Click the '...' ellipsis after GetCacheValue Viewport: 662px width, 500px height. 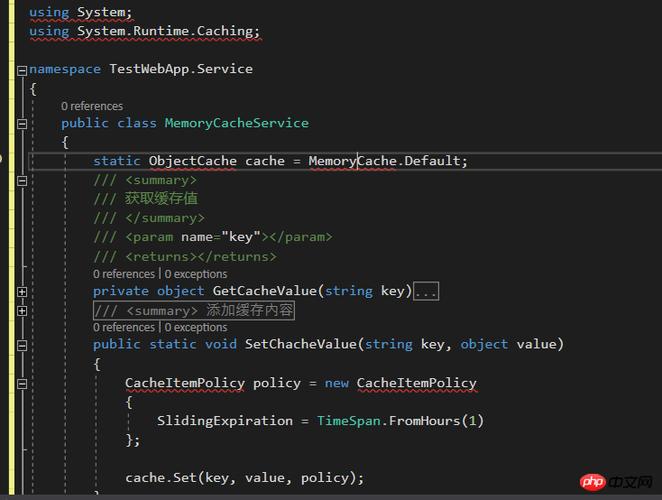[x=426, y=291]
